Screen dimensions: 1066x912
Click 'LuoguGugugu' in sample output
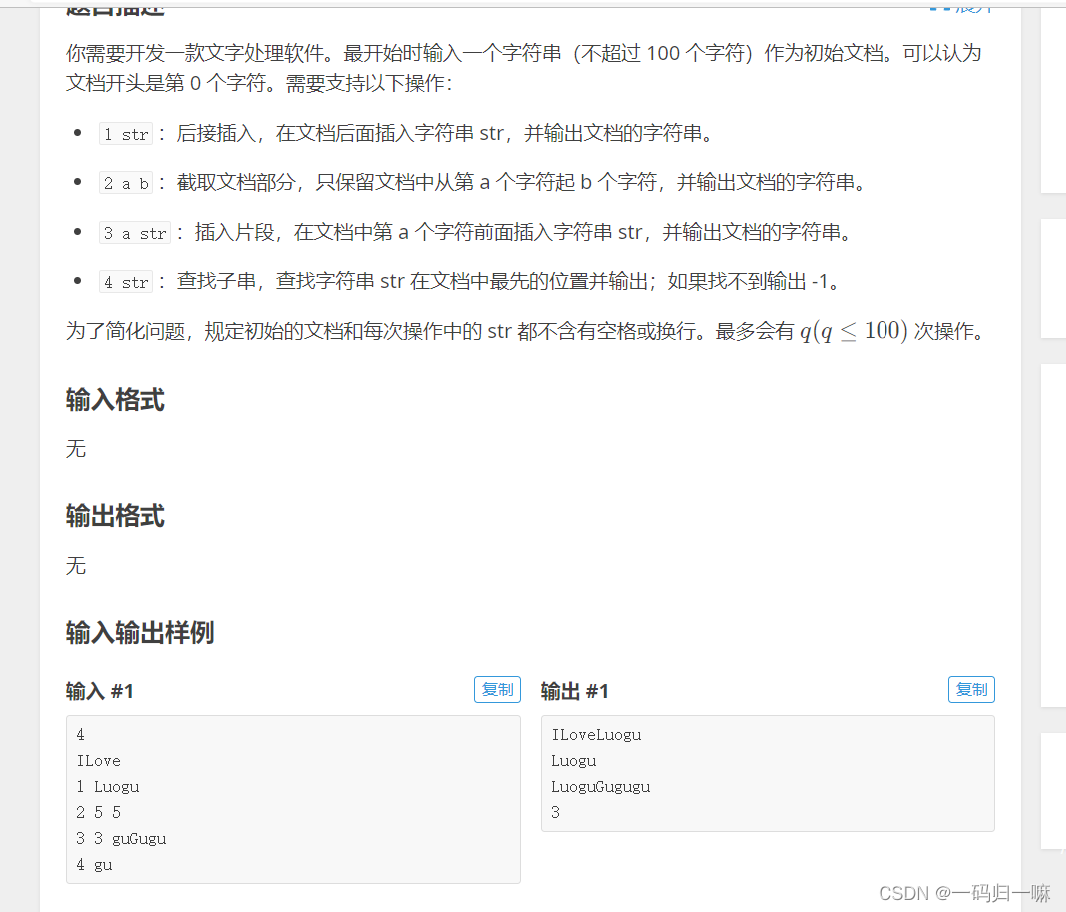(x=600, y=787)
